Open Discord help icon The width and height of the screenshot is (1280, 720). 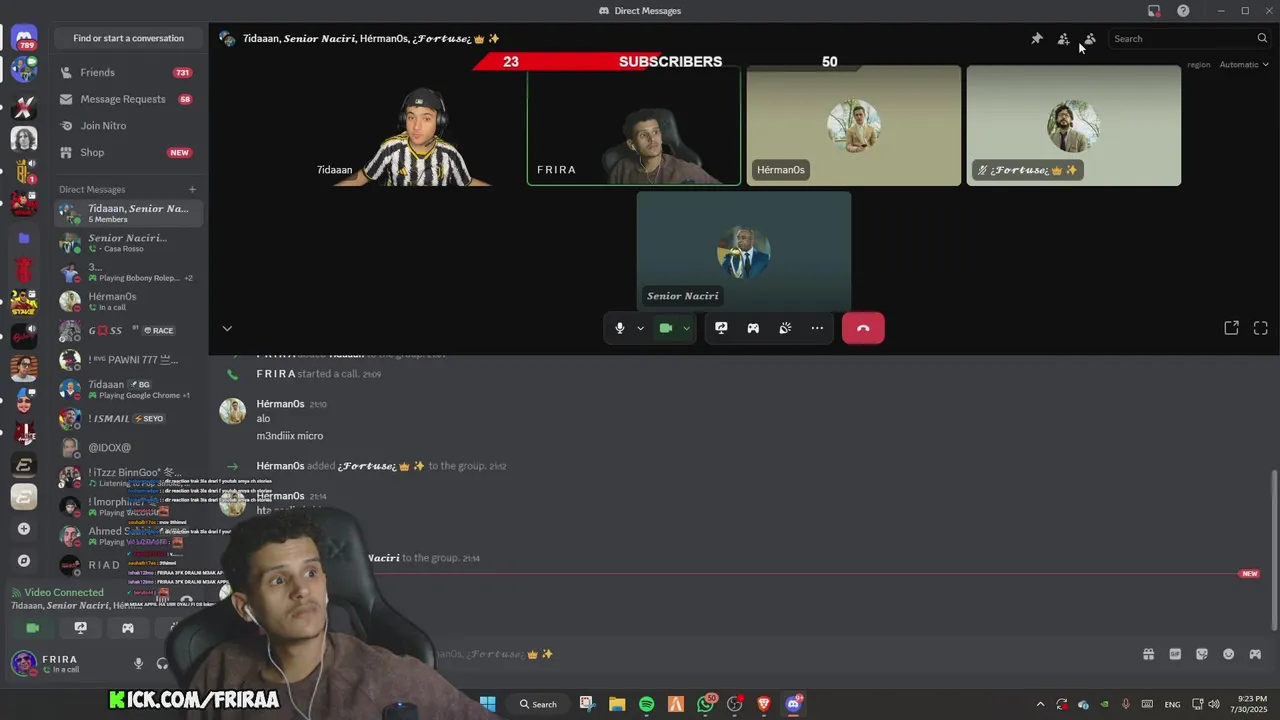point(1183,11)
